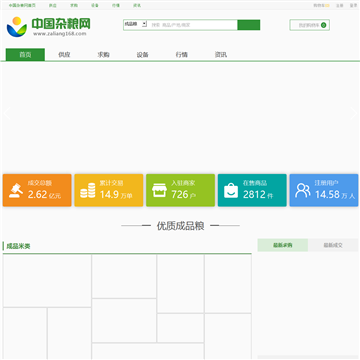Open the 设备 navigation tab
This screenshot has height=360, width=360.
click(142, 55)
